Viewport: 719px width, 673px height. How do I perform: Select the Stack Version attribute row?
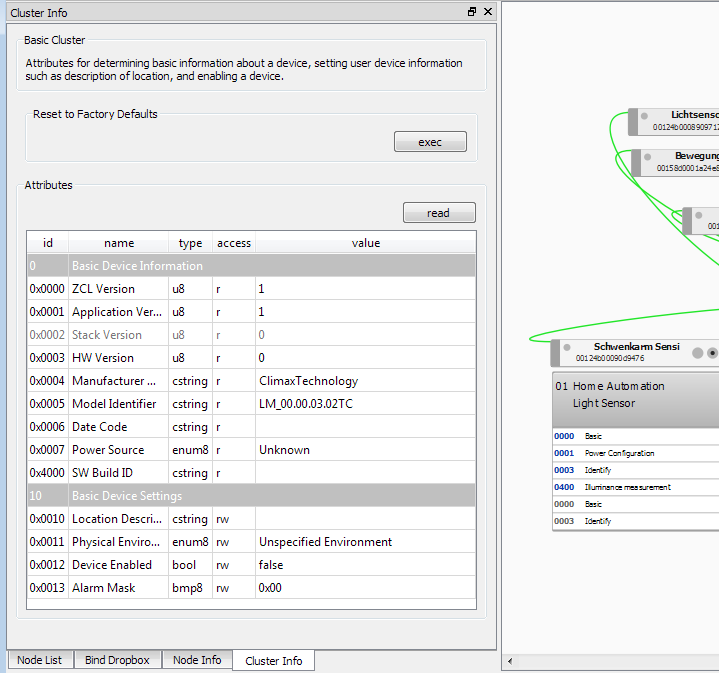251,335
